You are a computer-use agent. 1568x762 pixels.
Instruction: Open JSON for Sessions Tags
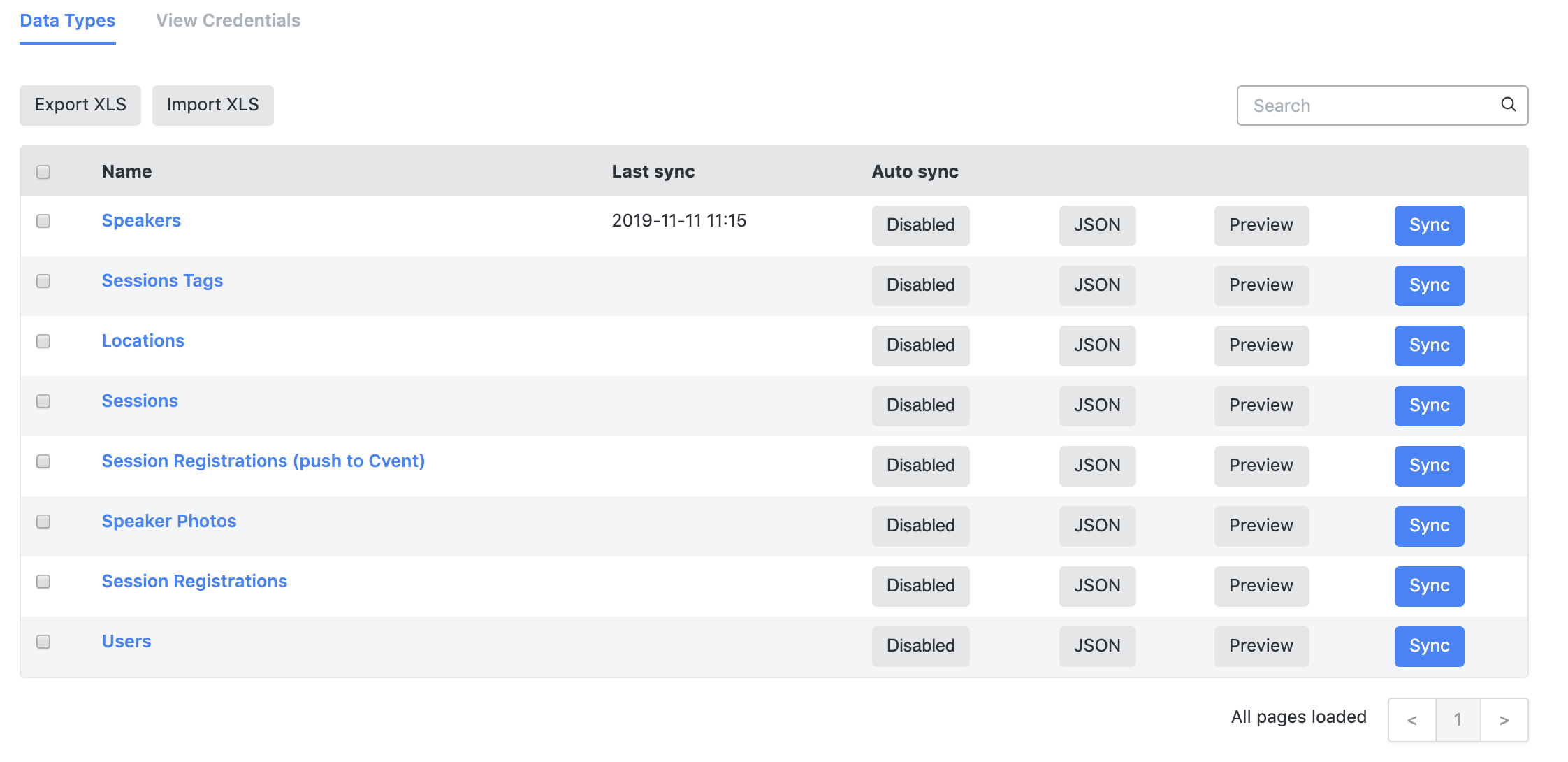(1097, 285)
